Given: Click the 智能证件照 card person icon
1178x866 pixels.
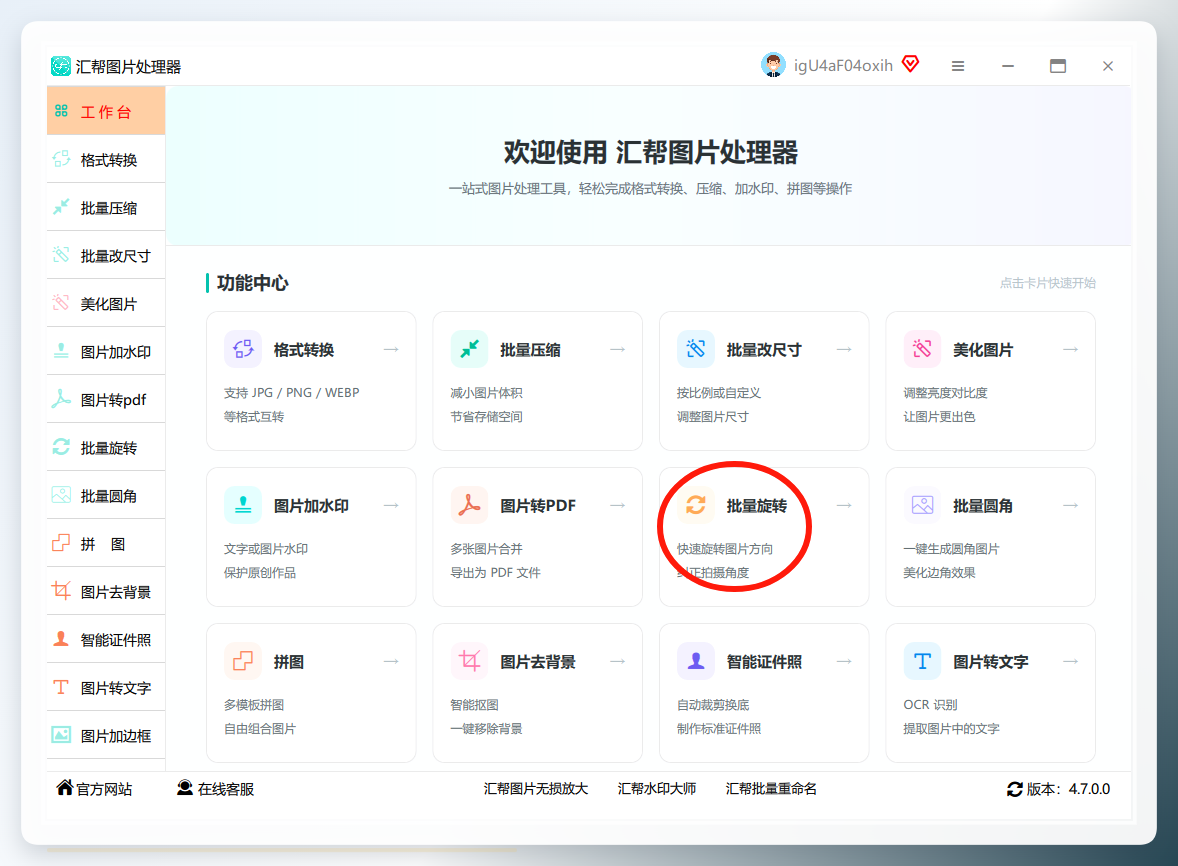Looking at the screenshot, I should (696, 662).
